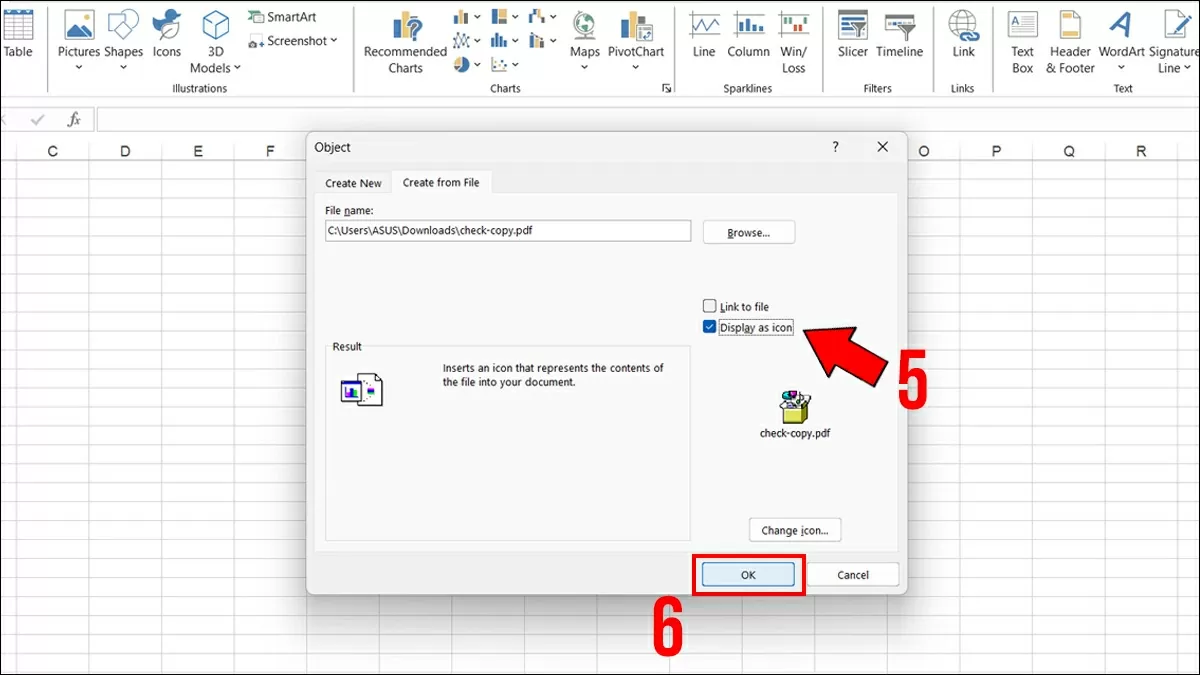Add a Header & Footer
The height and width of the screenshot is (675, 1200).
point(1070,42)
